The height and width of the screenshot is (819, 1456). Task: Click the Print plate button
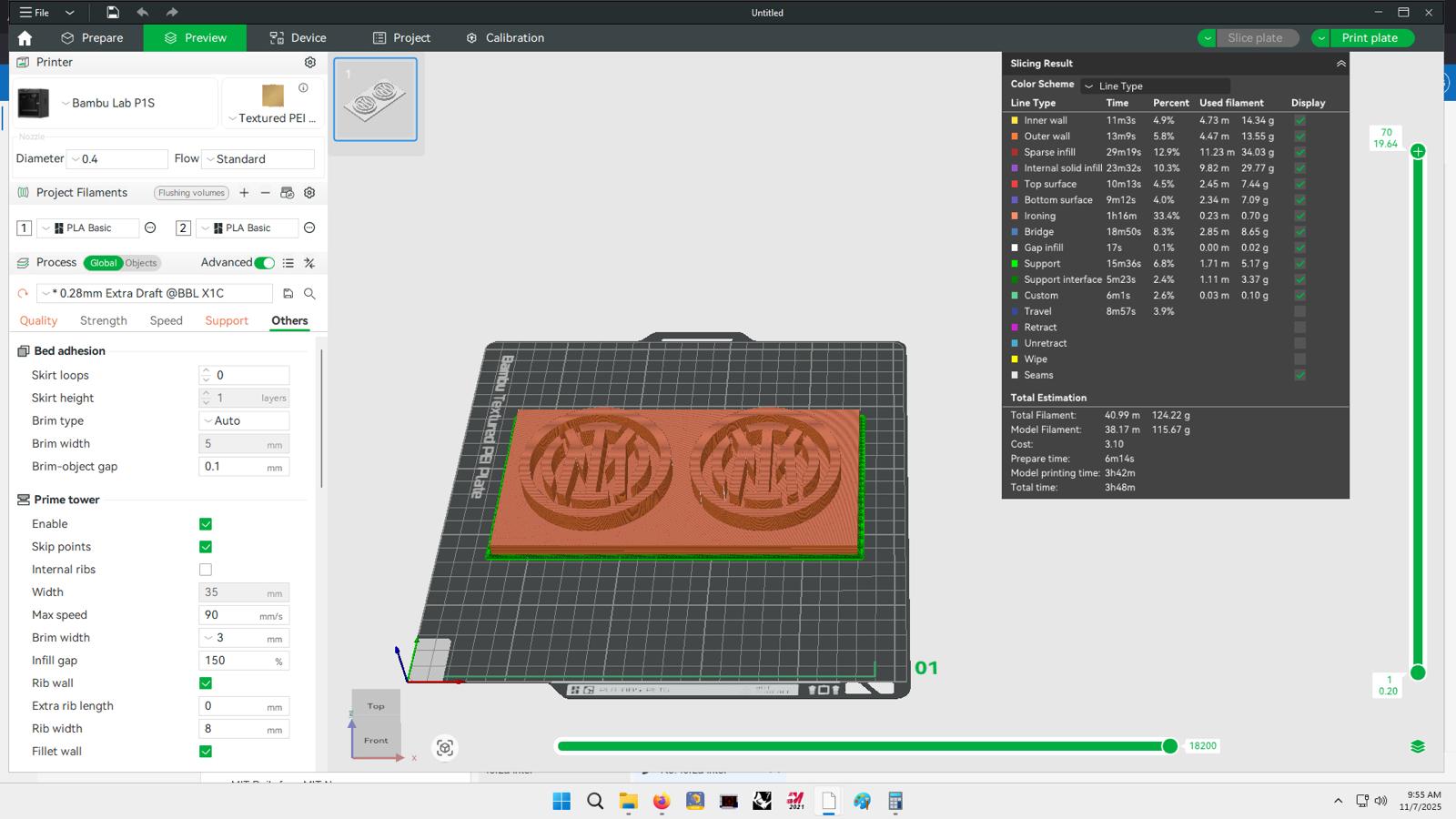(x=1369, y=38)
